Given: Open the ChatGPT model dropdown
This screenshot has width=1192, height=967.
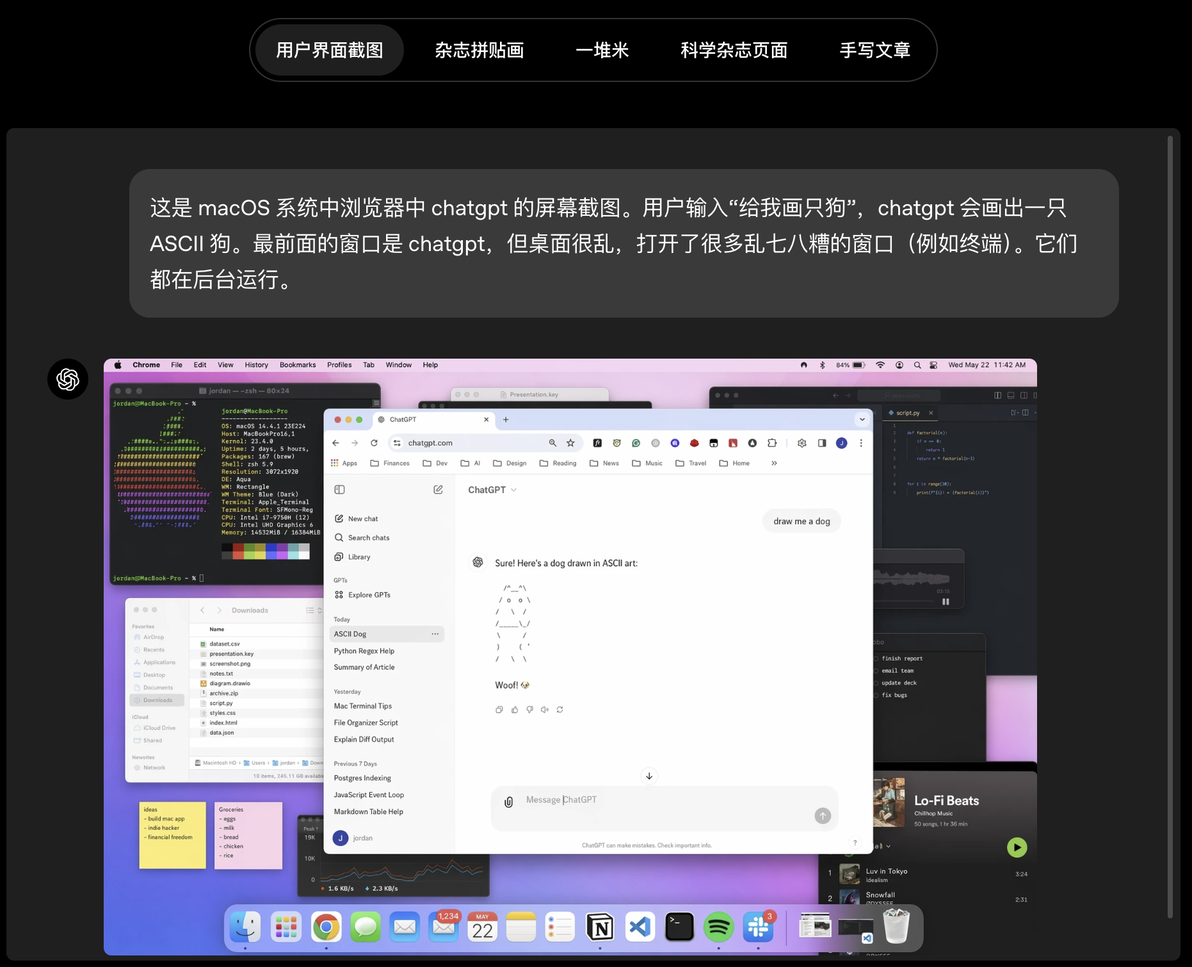Looking at the screenshot, I should 492,490.
